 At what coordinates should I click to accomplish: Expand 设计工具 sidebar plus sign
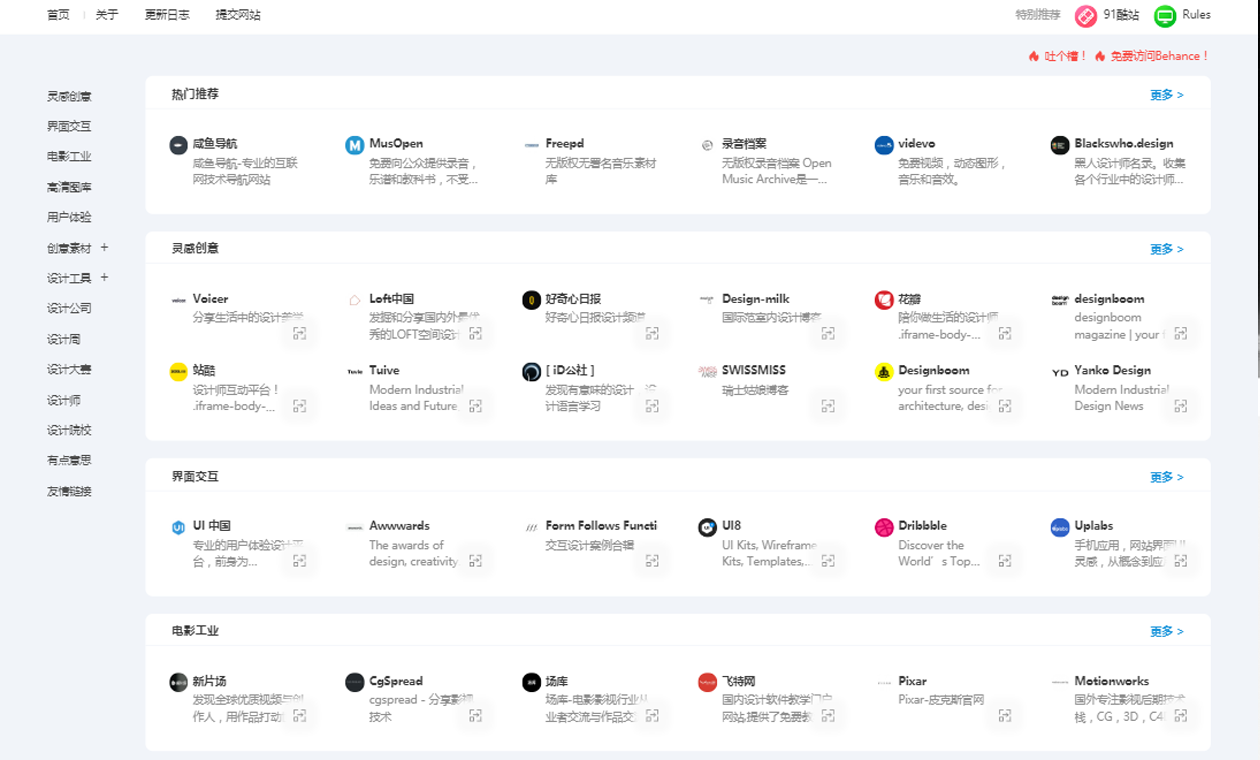[104, 277]
